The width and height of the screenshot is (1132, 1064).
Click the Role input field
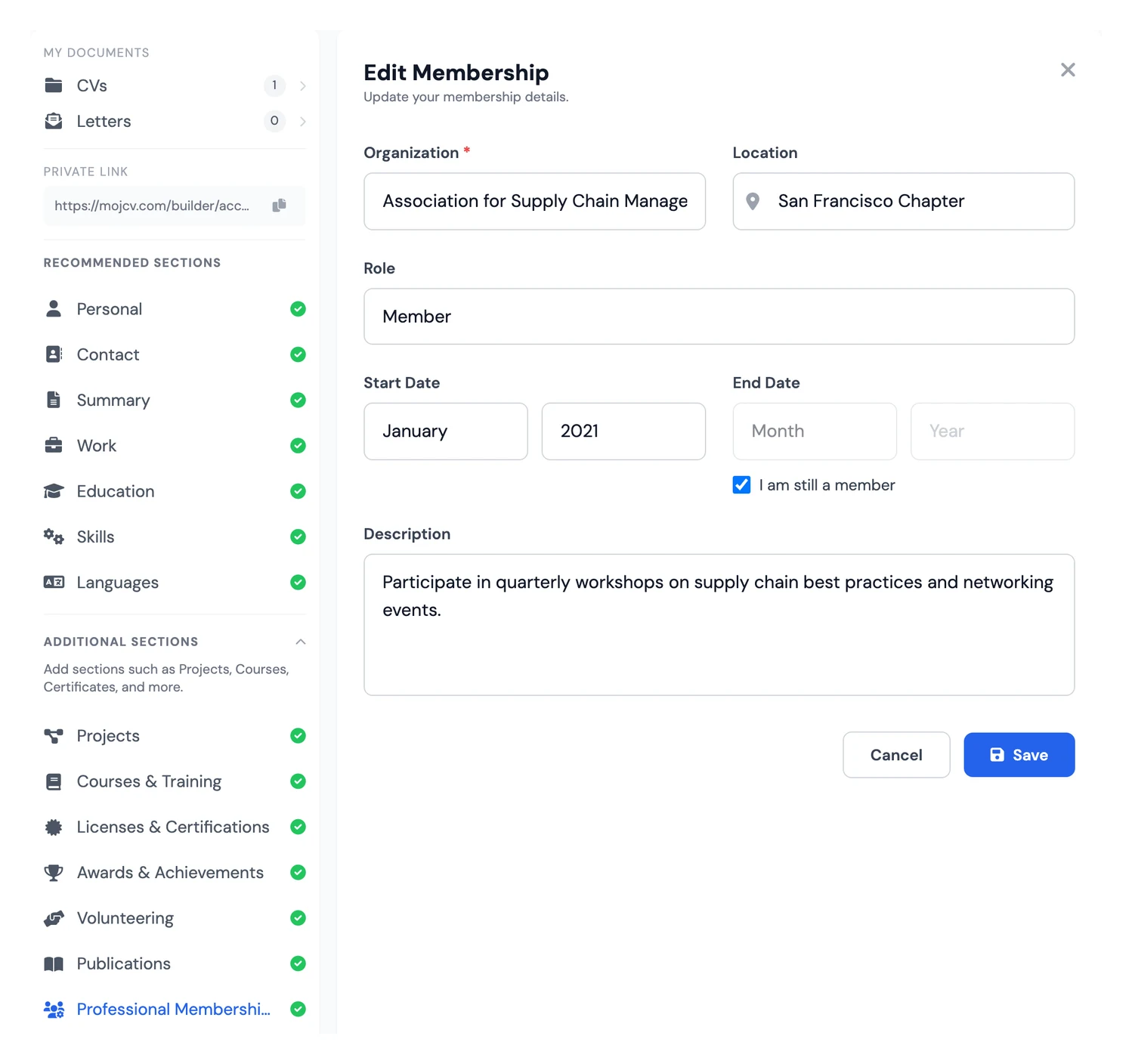click(x=719, y=317)
